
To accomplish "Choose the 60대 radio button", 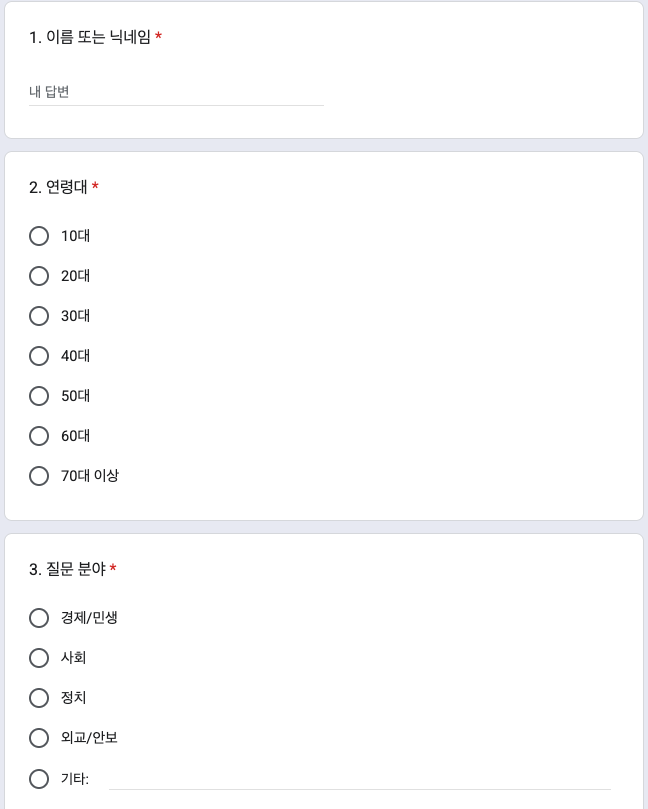I will [x=39, y=436].
